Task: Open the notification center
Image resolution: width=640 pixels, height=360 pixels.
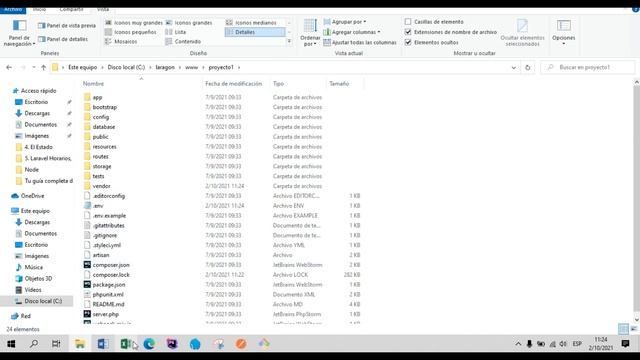Action: pos(625,344)
